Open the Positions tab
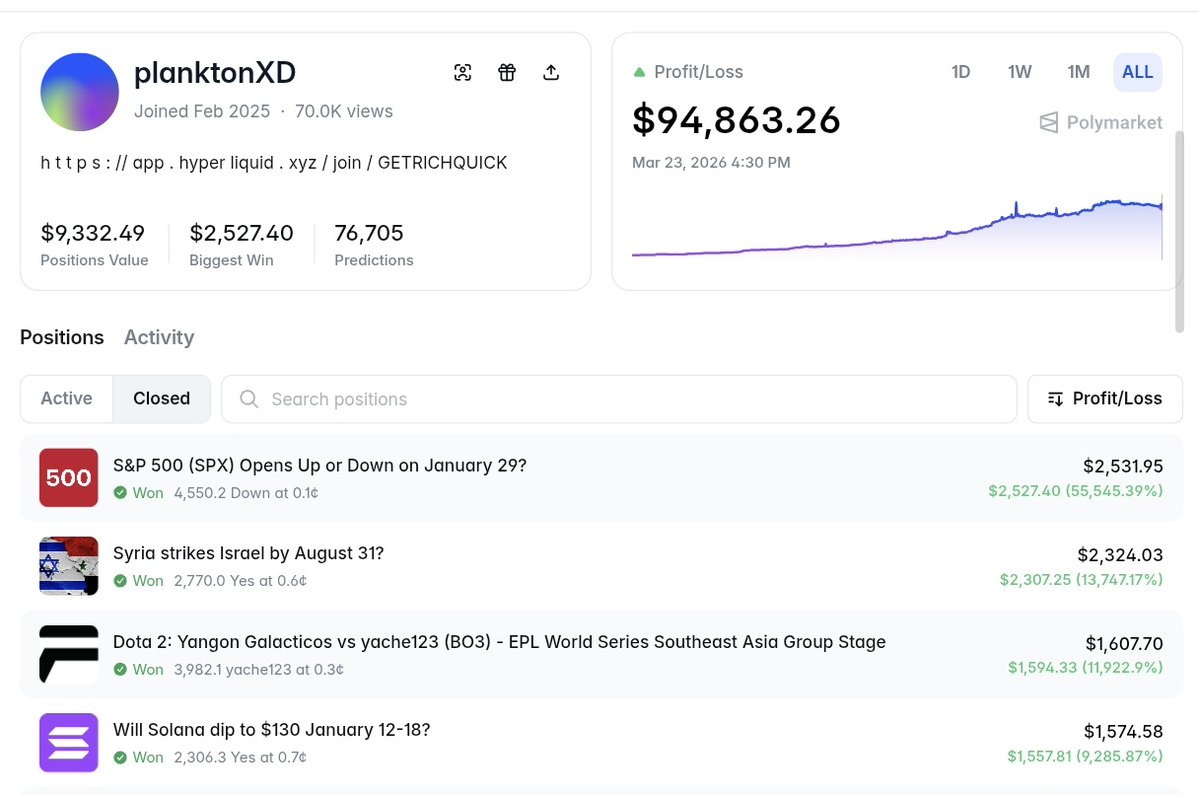The width and height of the screenshot is (1199, 795). point(62,337)
